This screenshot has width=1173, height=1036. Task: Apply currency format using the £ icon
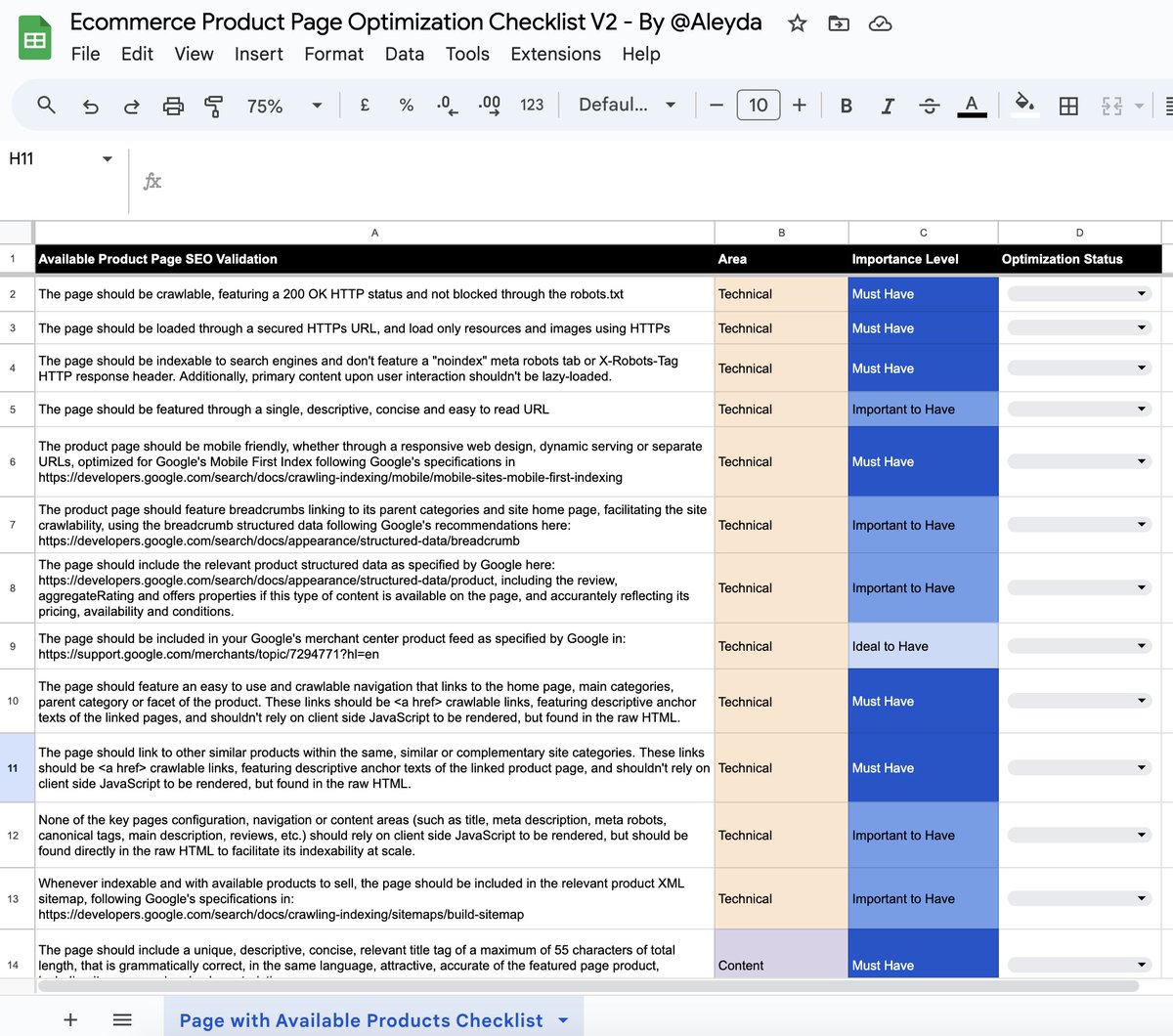(364, 106)
